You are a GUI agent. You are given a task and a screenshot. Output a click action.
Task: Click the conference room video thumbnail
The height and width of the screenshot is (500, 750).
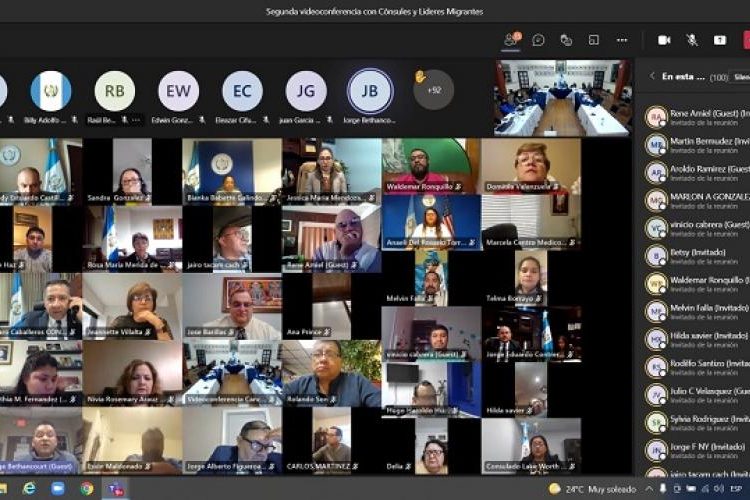(562, 98)
